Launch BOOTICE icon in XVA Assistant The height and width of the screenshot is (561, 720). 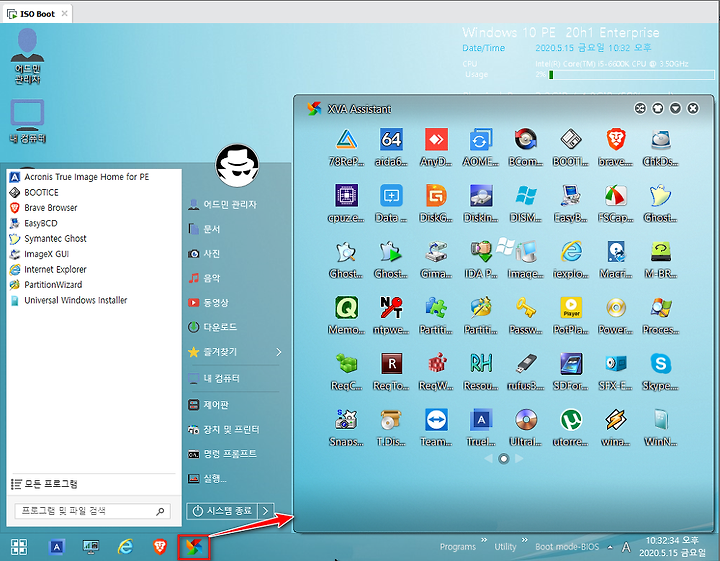571,139
